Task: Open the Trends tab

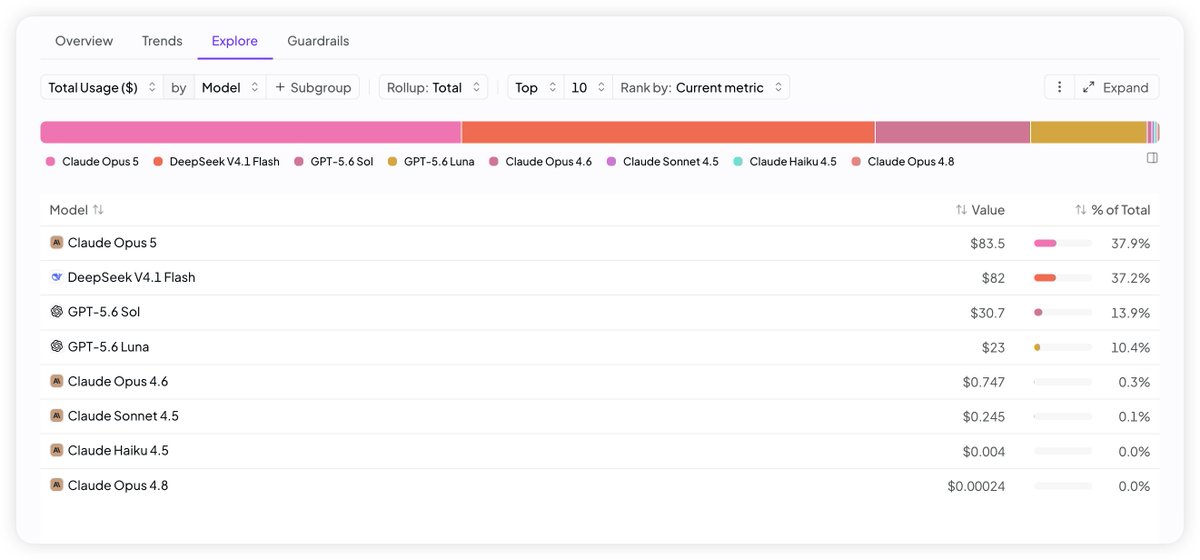Action: coord(162,41)
